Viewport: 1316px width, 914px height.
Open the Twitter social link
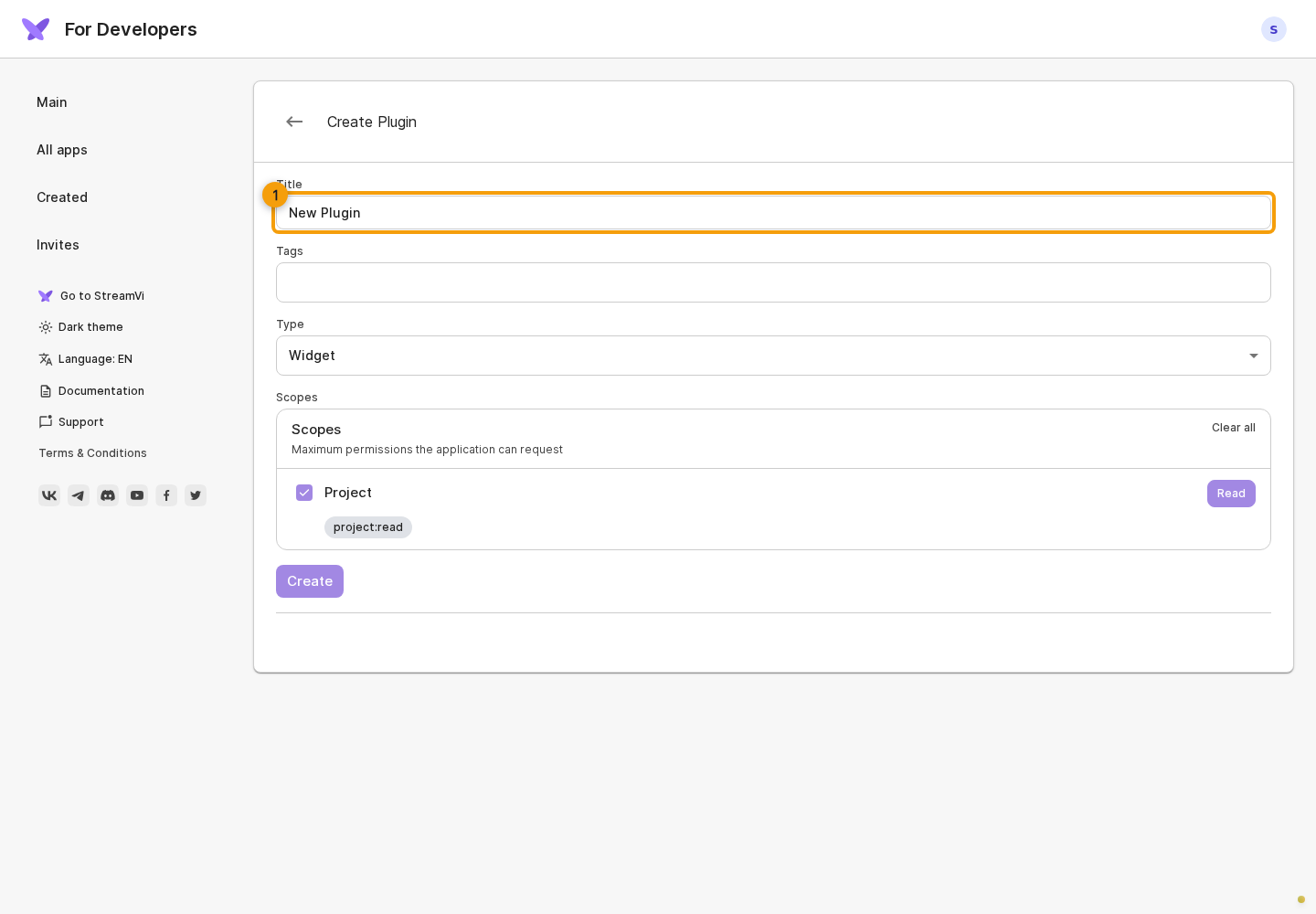tap(196, 495)
